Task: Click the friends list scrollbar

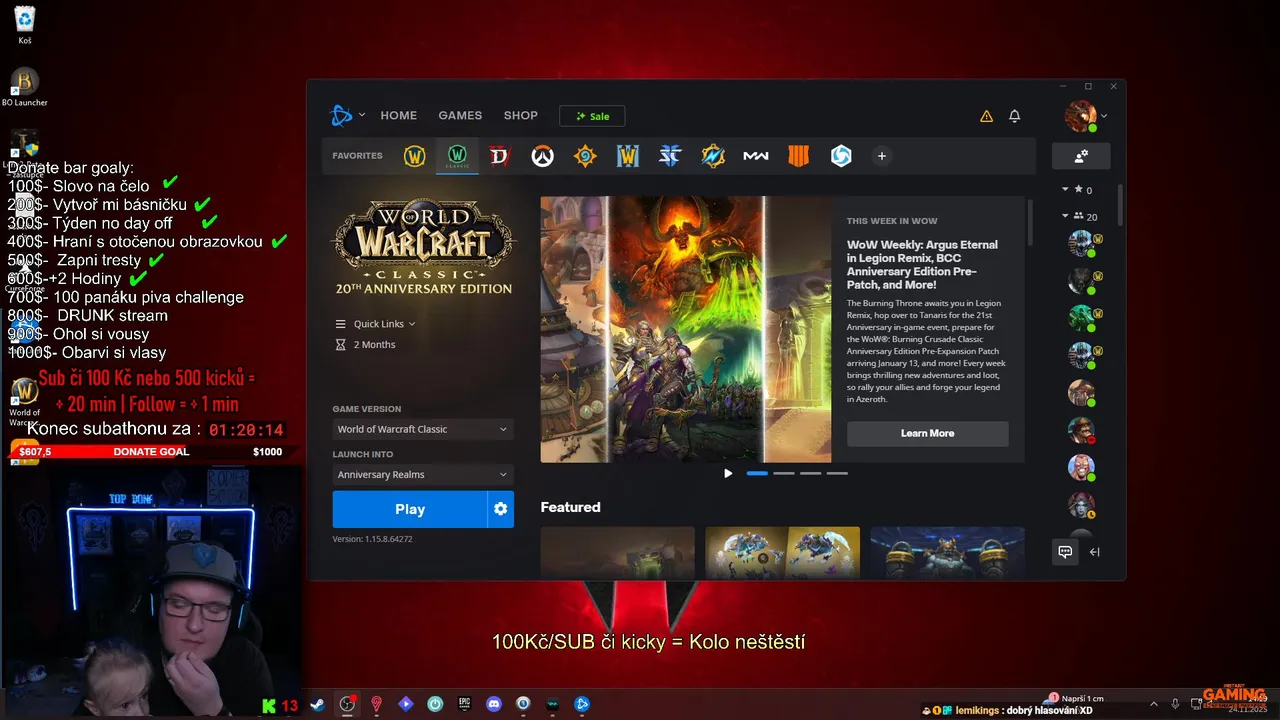Action: tap(1120, 205)
